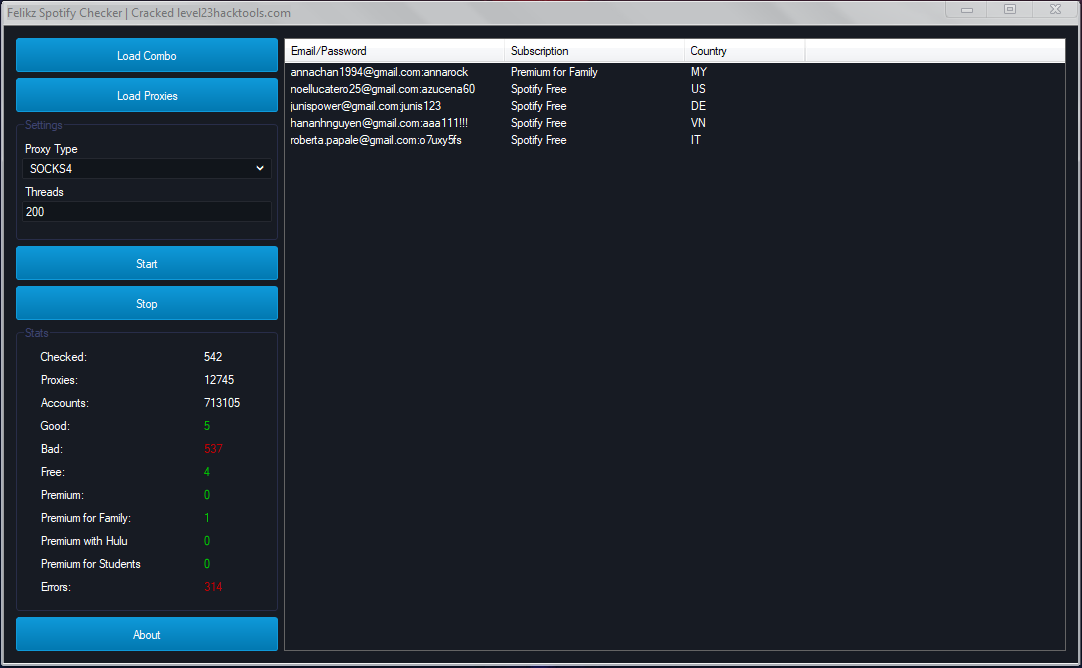Click the Good count 5
The width and height of the screenshot is (1082, 668).
click(206, 426)
